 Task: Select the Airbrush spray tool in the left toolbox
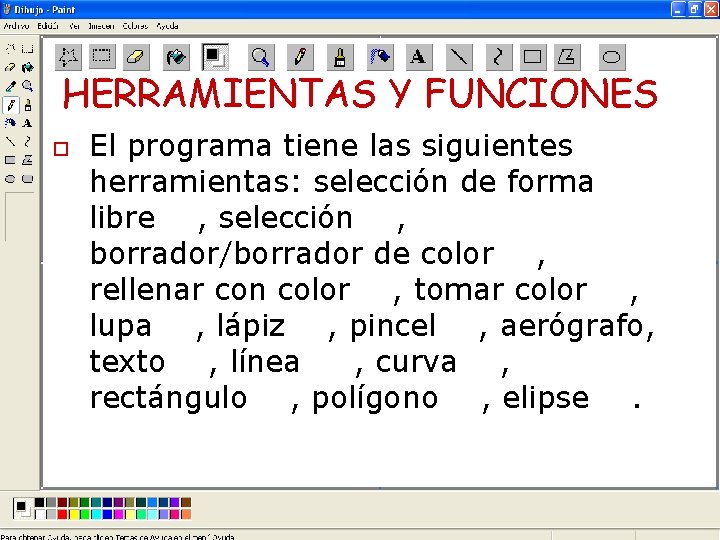click(x=11, y=123)
